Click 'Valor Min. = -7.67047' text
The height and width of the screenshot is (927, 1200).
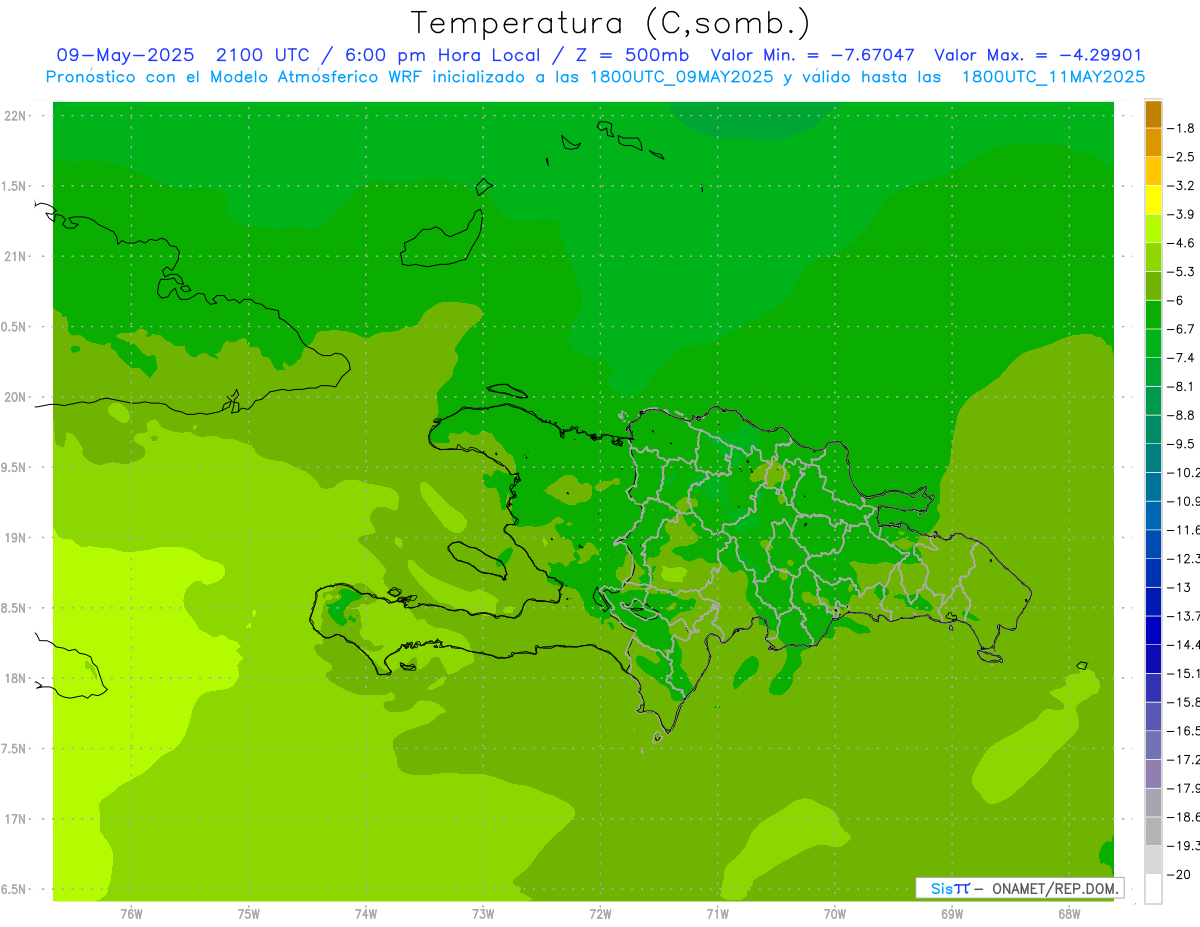point(812,55)
